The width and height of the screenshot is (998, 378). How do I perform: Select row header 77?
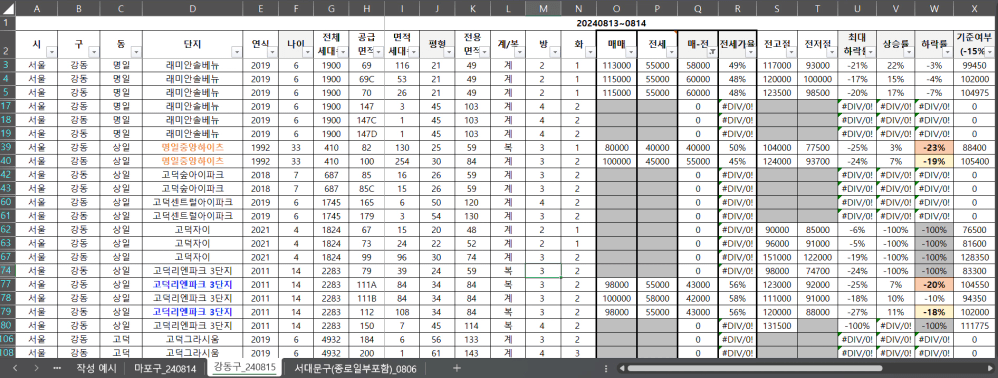point(7,284)
